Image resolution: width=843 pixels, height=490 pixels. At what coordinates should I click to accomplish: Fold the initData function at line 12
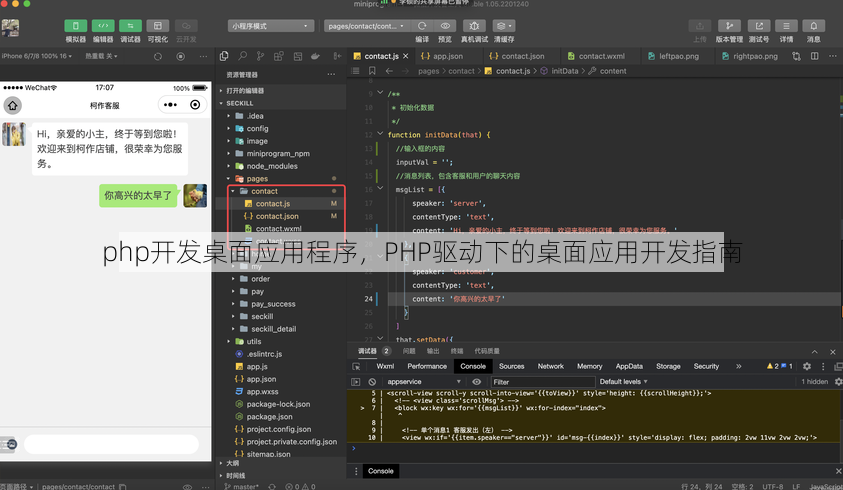pos(380,134)
